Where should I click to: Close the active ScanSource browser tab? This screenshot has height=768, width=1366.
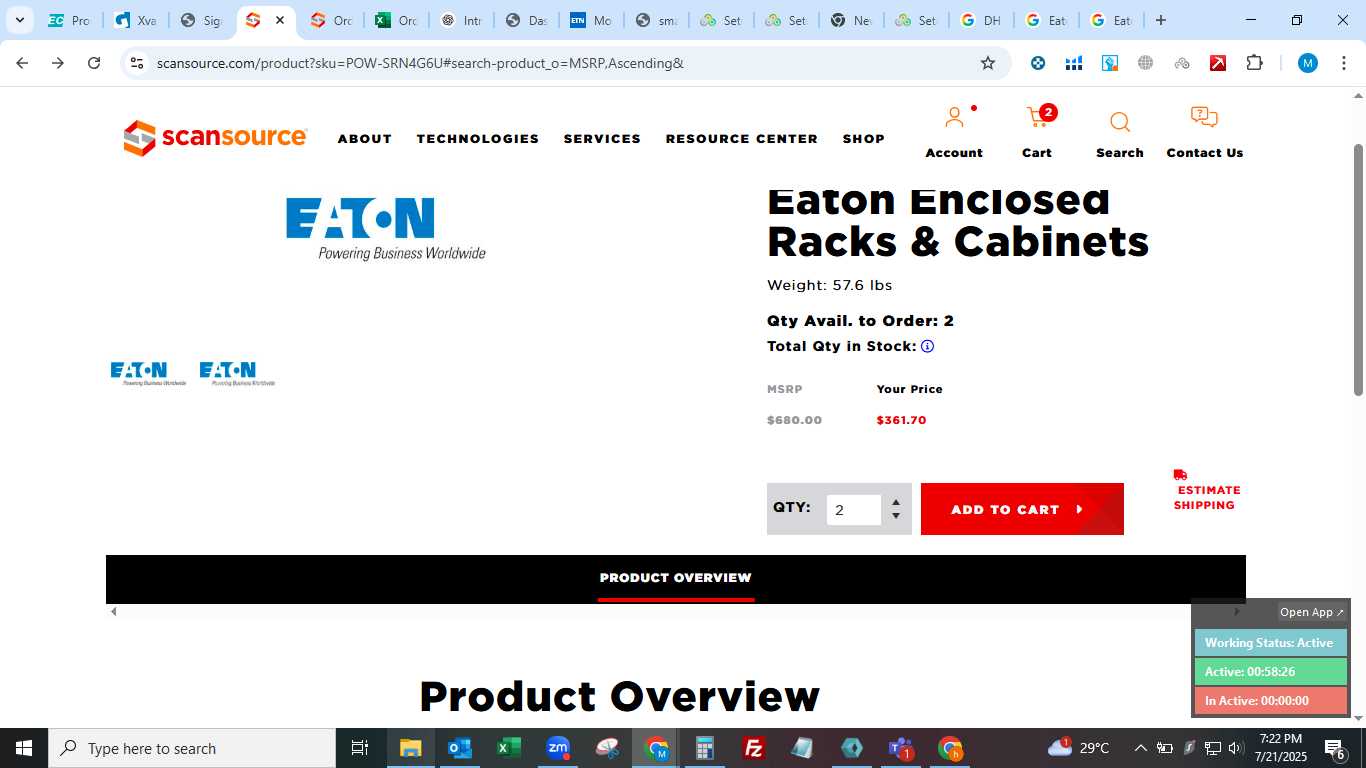point(280,20)
